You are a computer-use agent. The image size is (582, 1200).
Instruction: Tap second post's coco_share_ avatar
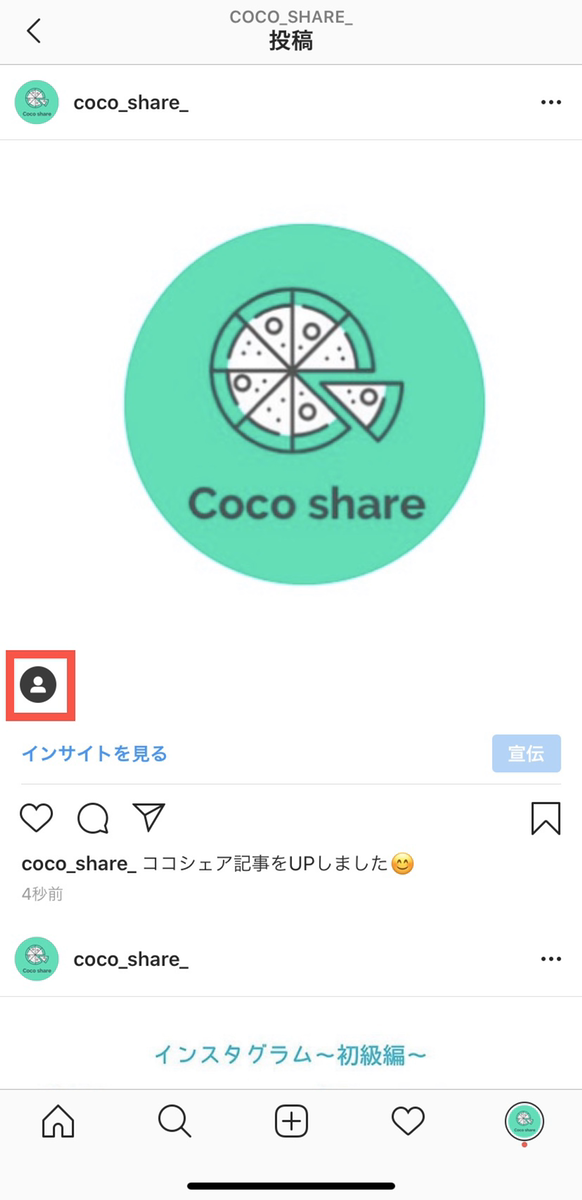37,958
